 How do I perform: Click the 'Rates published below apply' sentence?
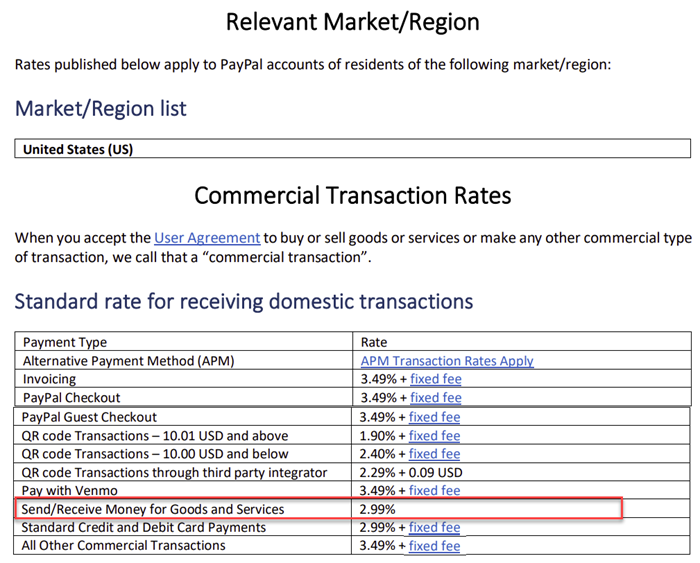point(313,64)
